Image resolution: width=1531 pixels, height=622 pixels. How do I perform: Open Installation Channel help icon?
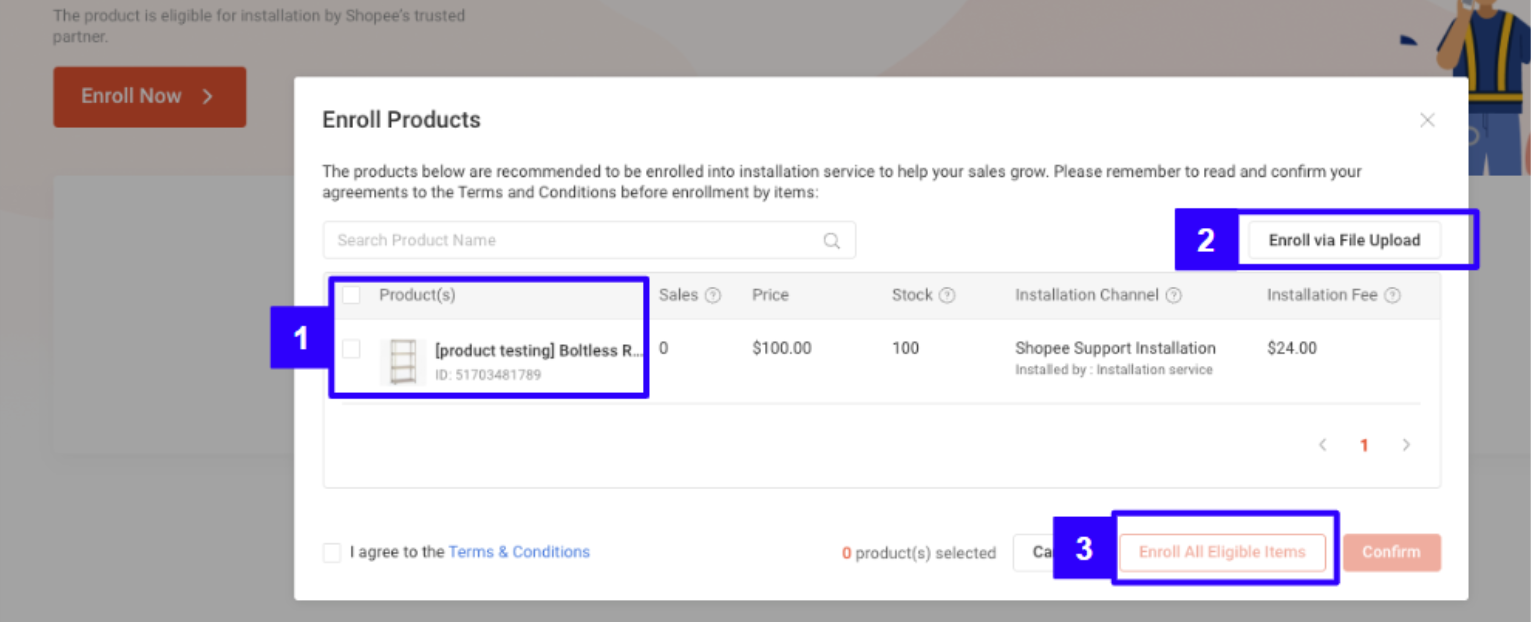1174,296
